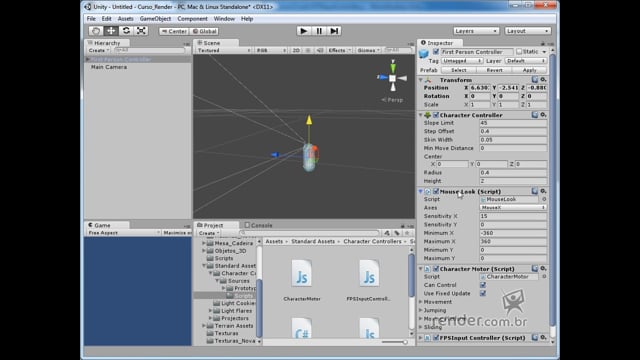Screen dimensions: 640x360
Task: Click the Scene orientation gizmo cube
Action: tap(392, 78)
